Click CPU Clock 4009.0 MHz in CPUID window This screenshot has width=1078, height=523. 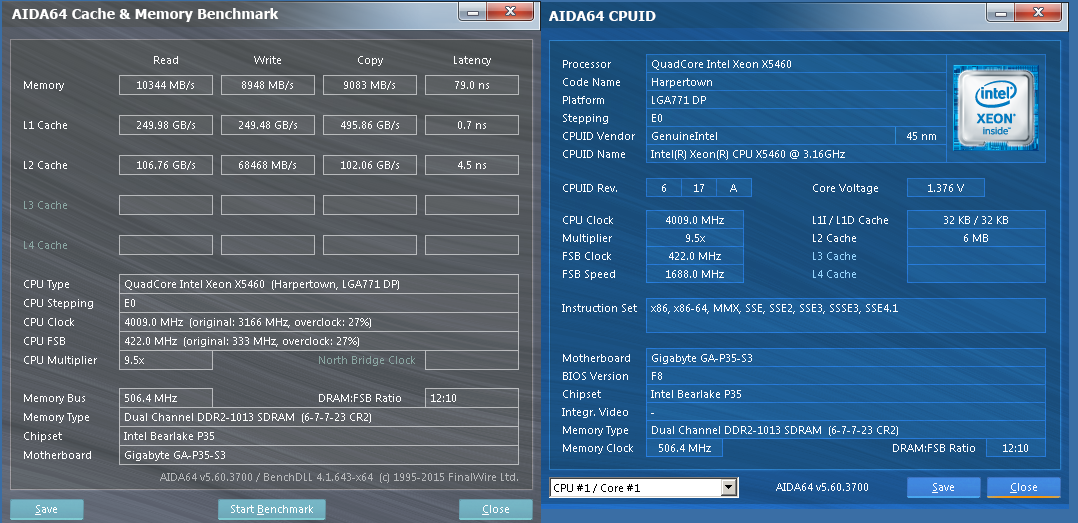pyautogui.click(x=694, y=220)
